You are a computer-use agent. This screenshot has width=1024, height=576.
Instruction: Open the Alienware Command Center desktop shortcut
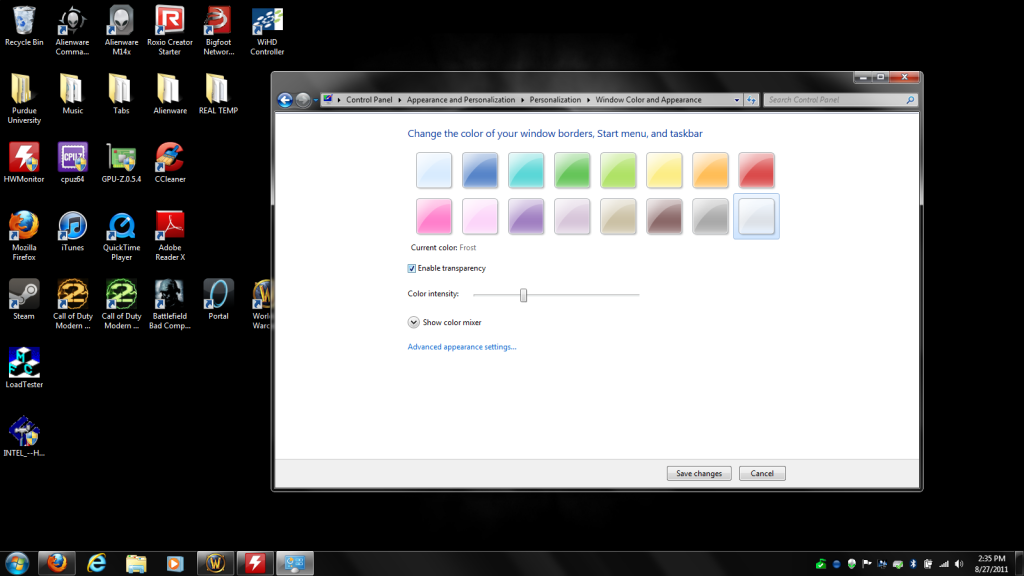(72, 30)
